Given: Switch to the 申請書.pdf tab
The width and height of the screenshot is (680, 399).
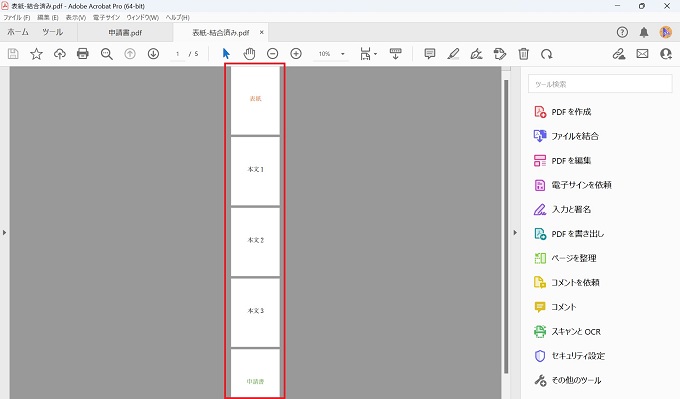Looking at the screenshot, I should pos(125,33).
